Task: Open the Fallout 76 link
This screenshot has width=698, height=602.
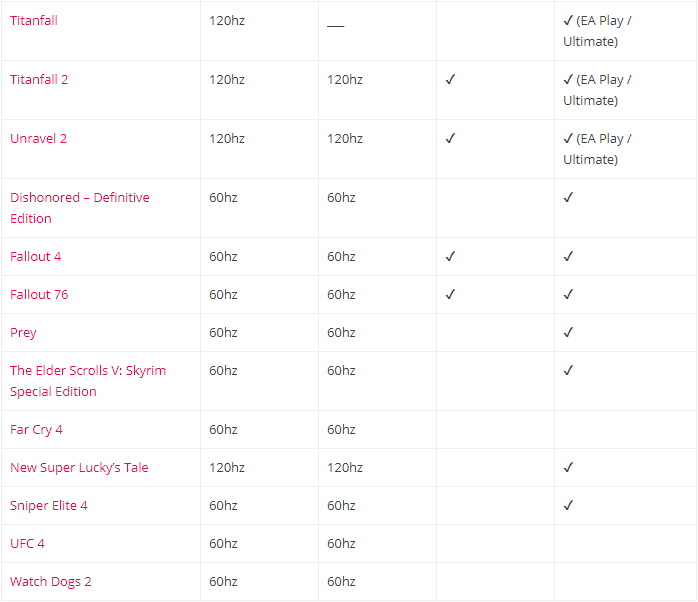Action: 39,294
